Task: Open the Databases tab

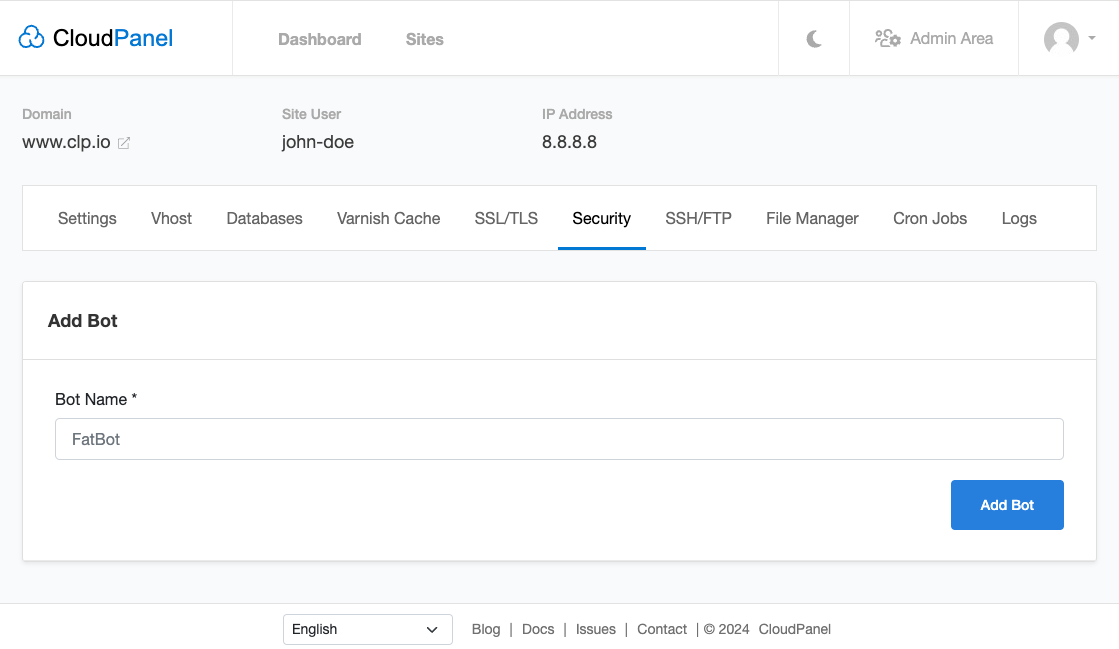Action: tap(264, 218)
